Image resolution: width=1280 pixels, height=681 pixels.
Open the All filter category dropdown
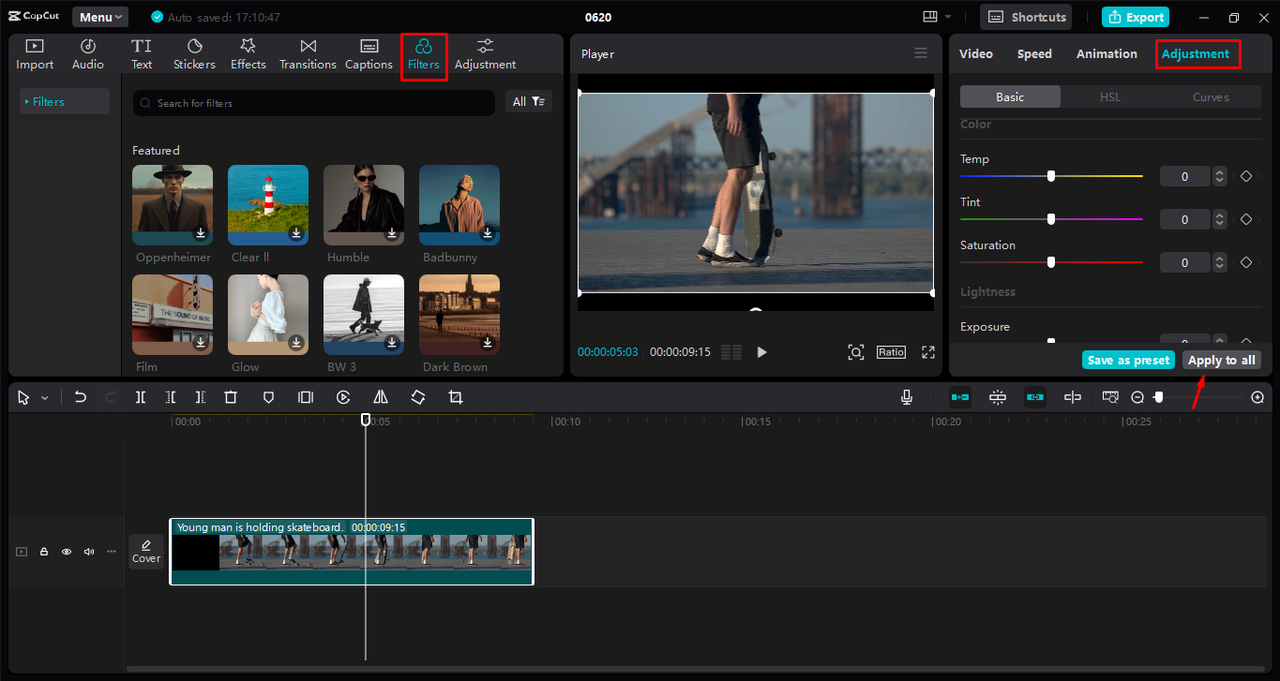[x=529, y=101]
